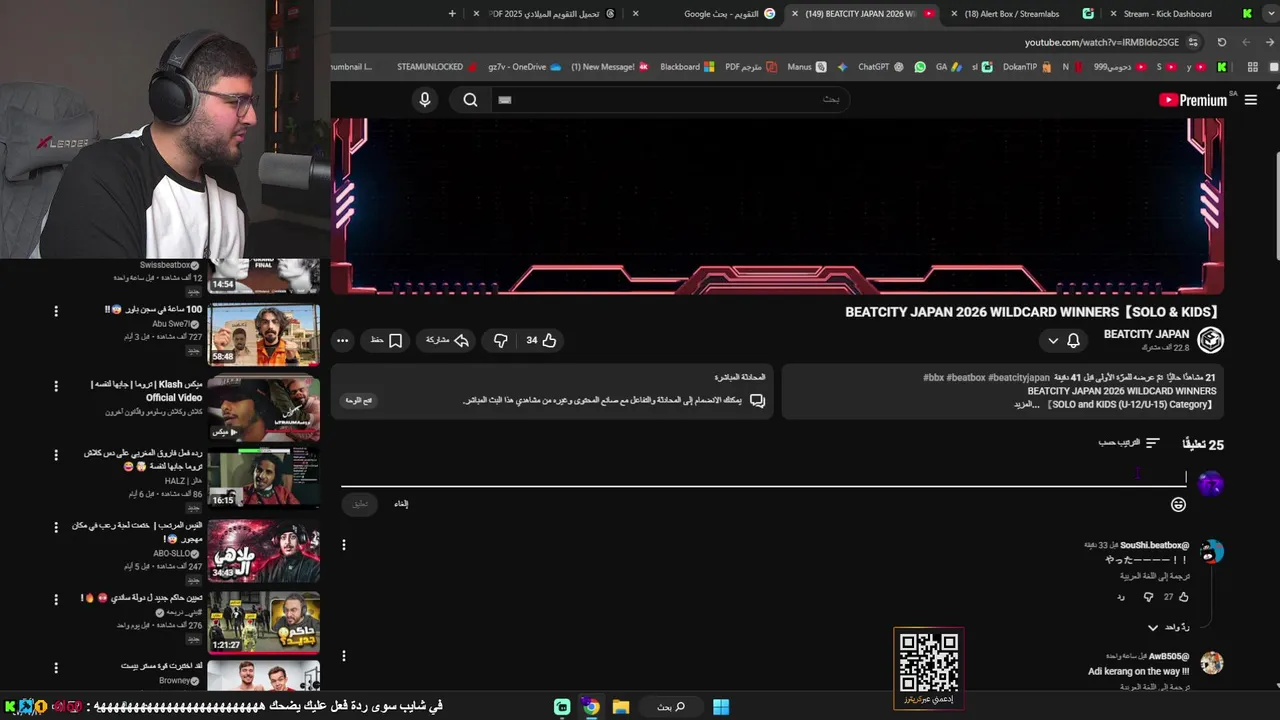Image resolution: width=1280 pixels, height=720 pixels.
Task: Open options menu for AwB505 comment
Action: pyautogui.click(x=344, y=656)
